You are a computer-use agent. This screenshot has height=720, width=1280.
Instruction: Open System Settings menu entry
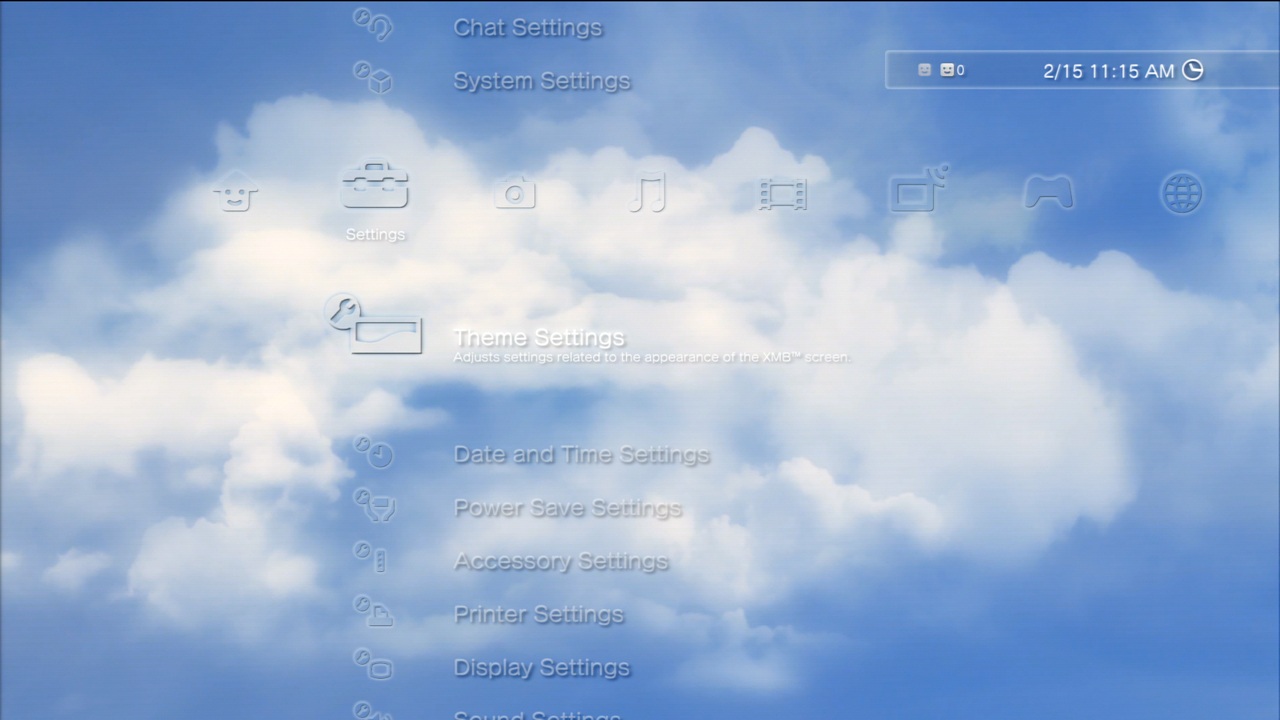click(542, 81)
